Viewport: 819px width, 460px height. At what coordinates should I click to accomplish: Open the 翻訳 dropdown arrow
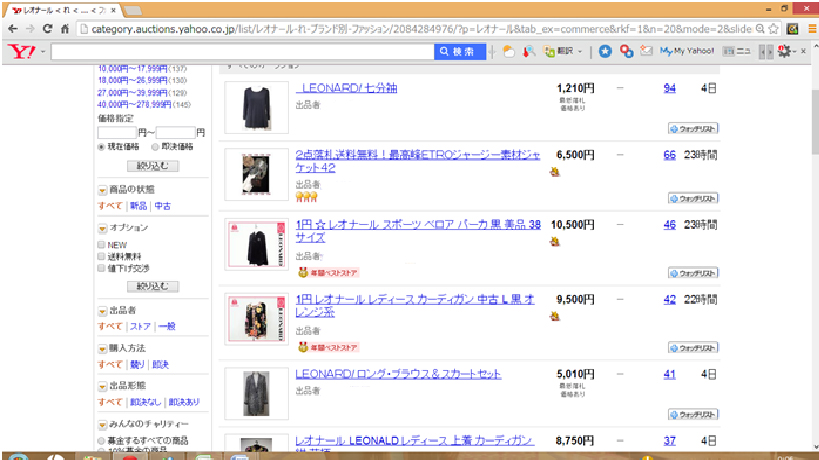(580, 52)
